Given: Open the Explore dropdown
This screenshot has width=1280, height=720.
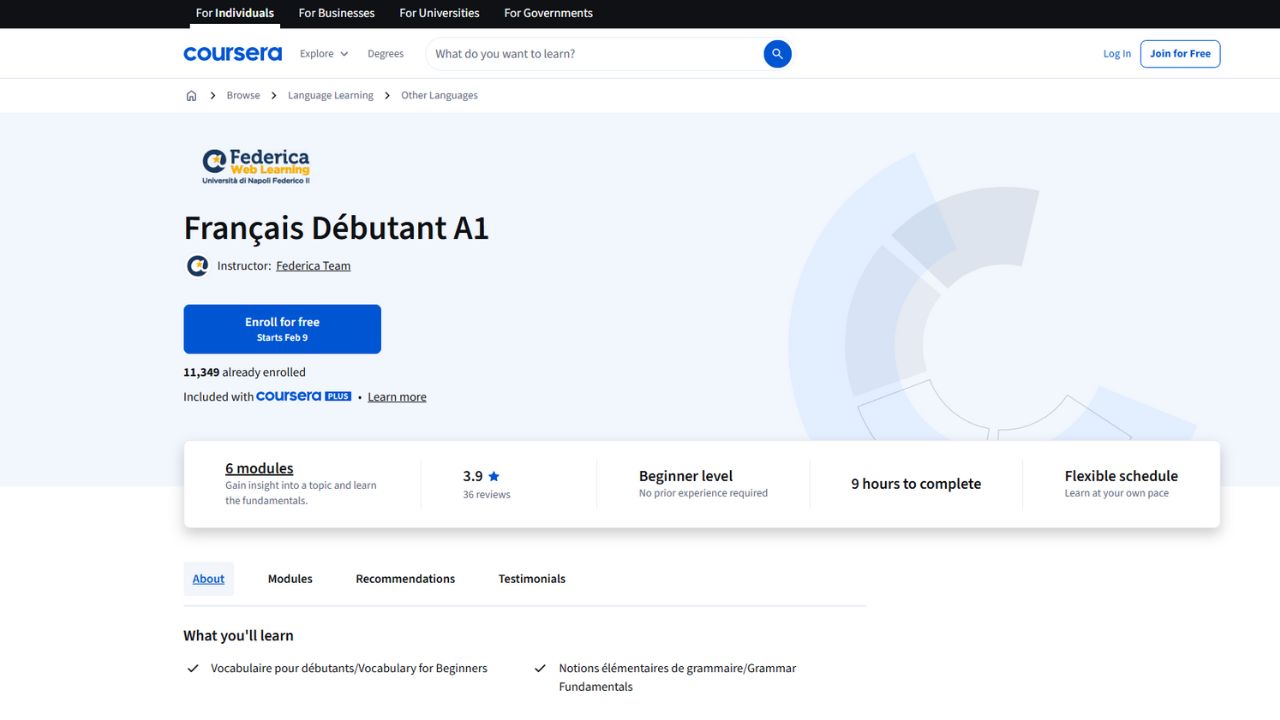Looking at the screenshot, I should point(323,53).
